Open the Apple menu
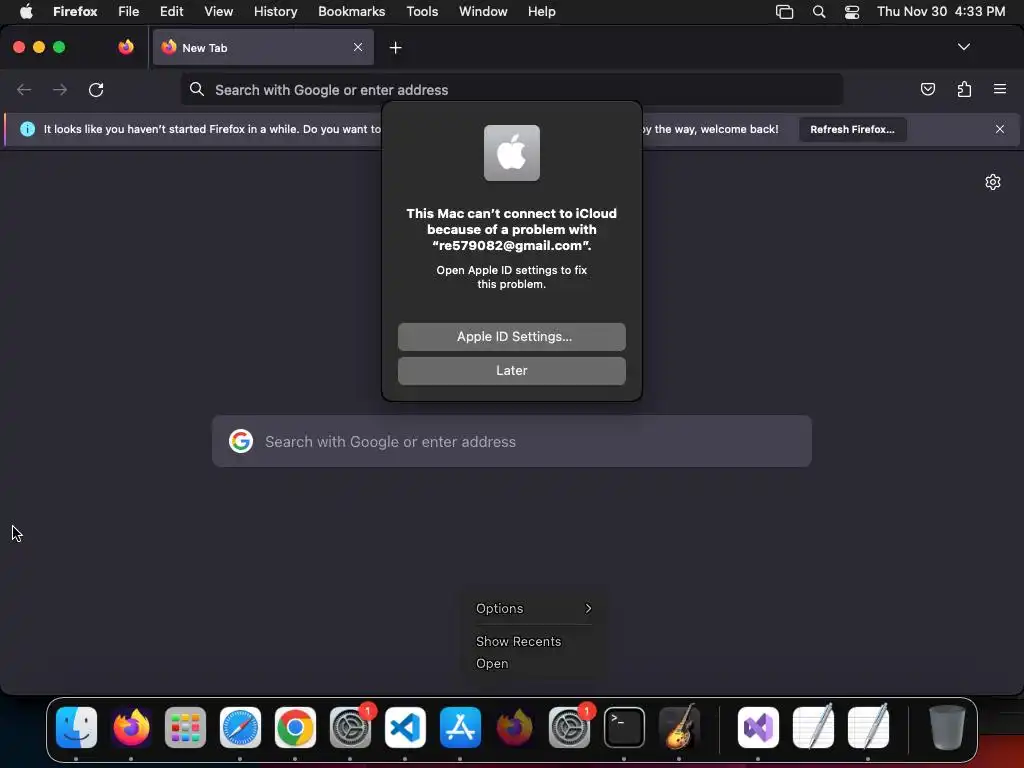 (25, 12)
